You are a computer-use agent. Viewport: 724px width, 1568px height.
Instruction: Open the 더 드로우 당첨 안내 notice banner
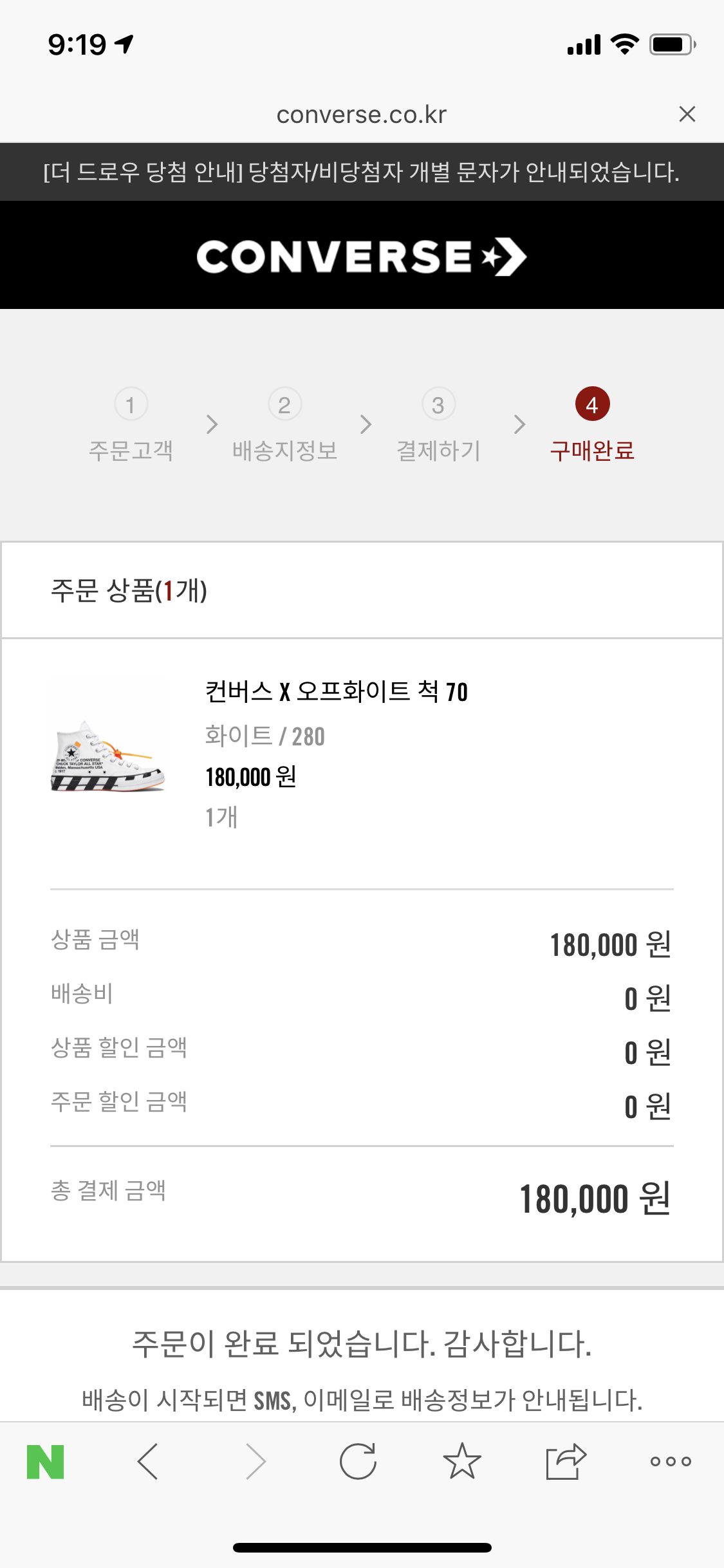pos(362,172)
